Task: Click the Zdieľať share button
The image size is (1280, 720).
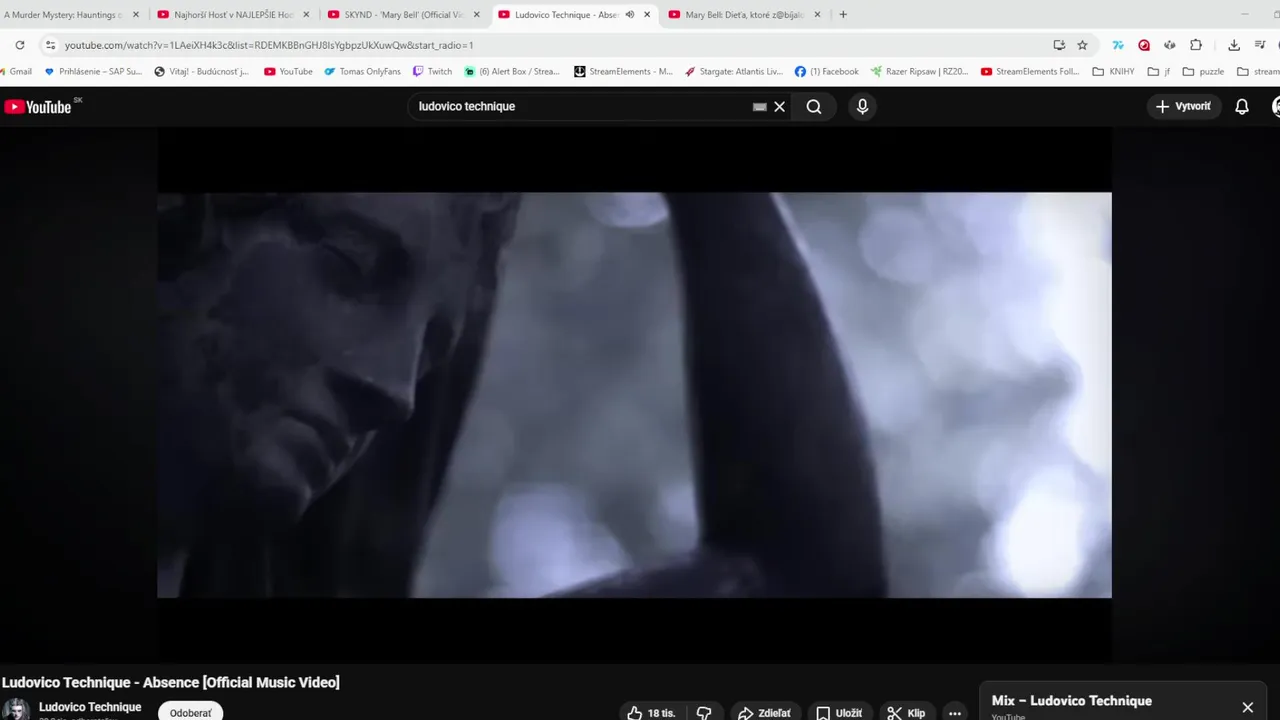Action: point(765,713)
